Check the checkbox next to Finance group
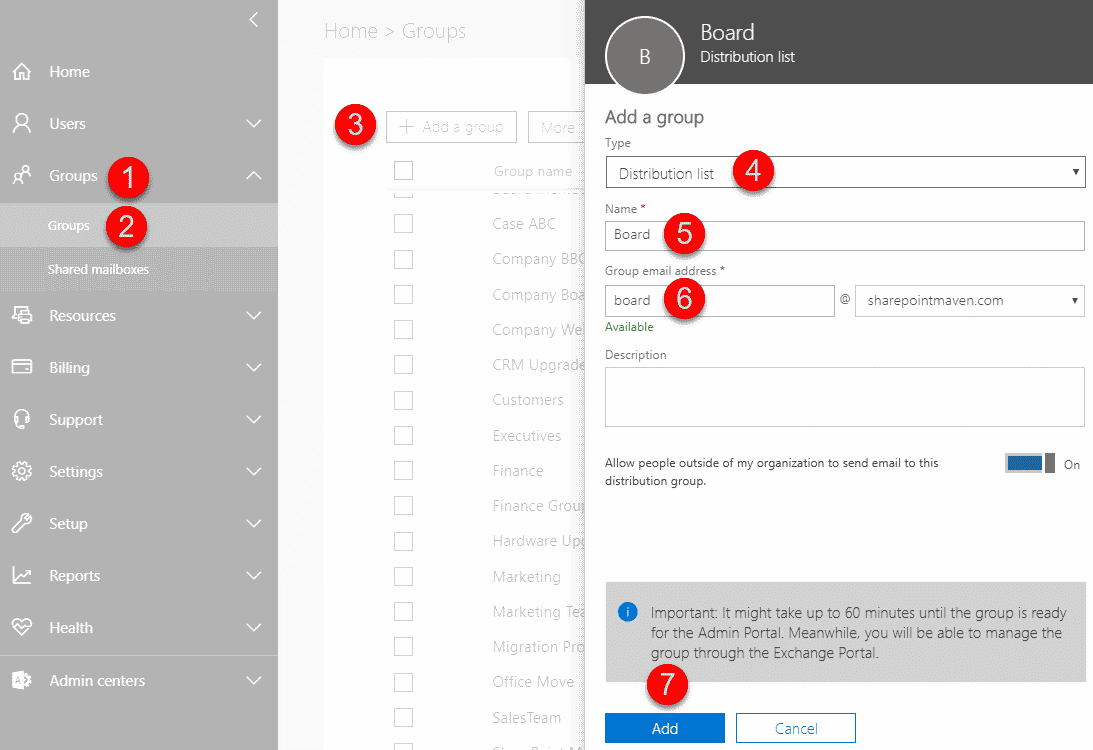This screenshot has width=1093, height=750. [x=403, y=470]
